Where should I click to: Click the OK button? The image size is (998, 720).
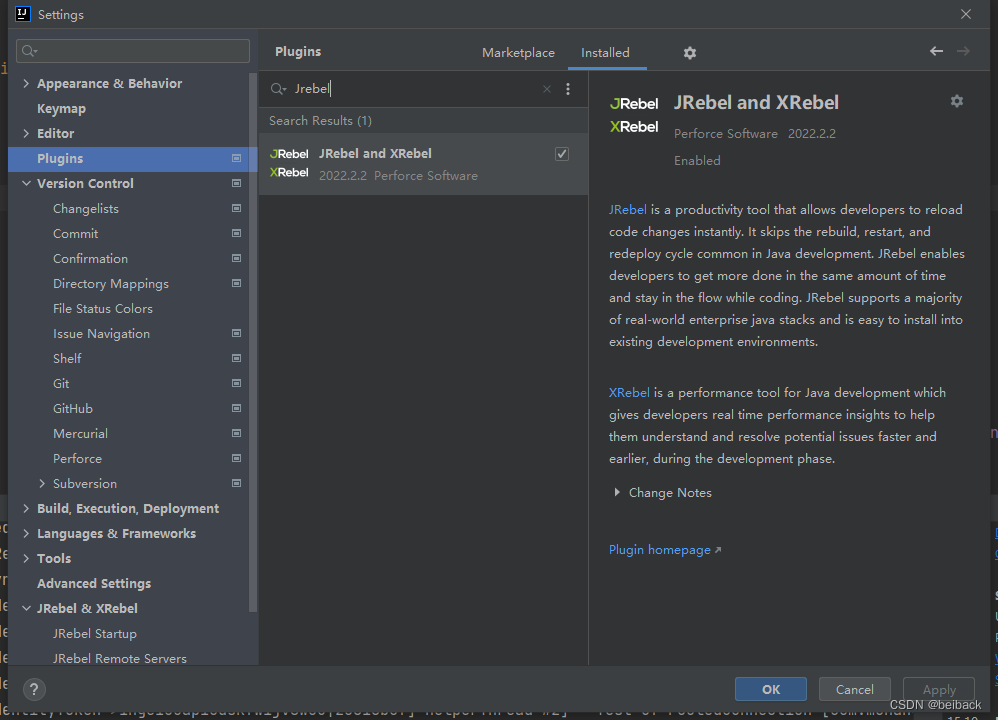[771, 689]
